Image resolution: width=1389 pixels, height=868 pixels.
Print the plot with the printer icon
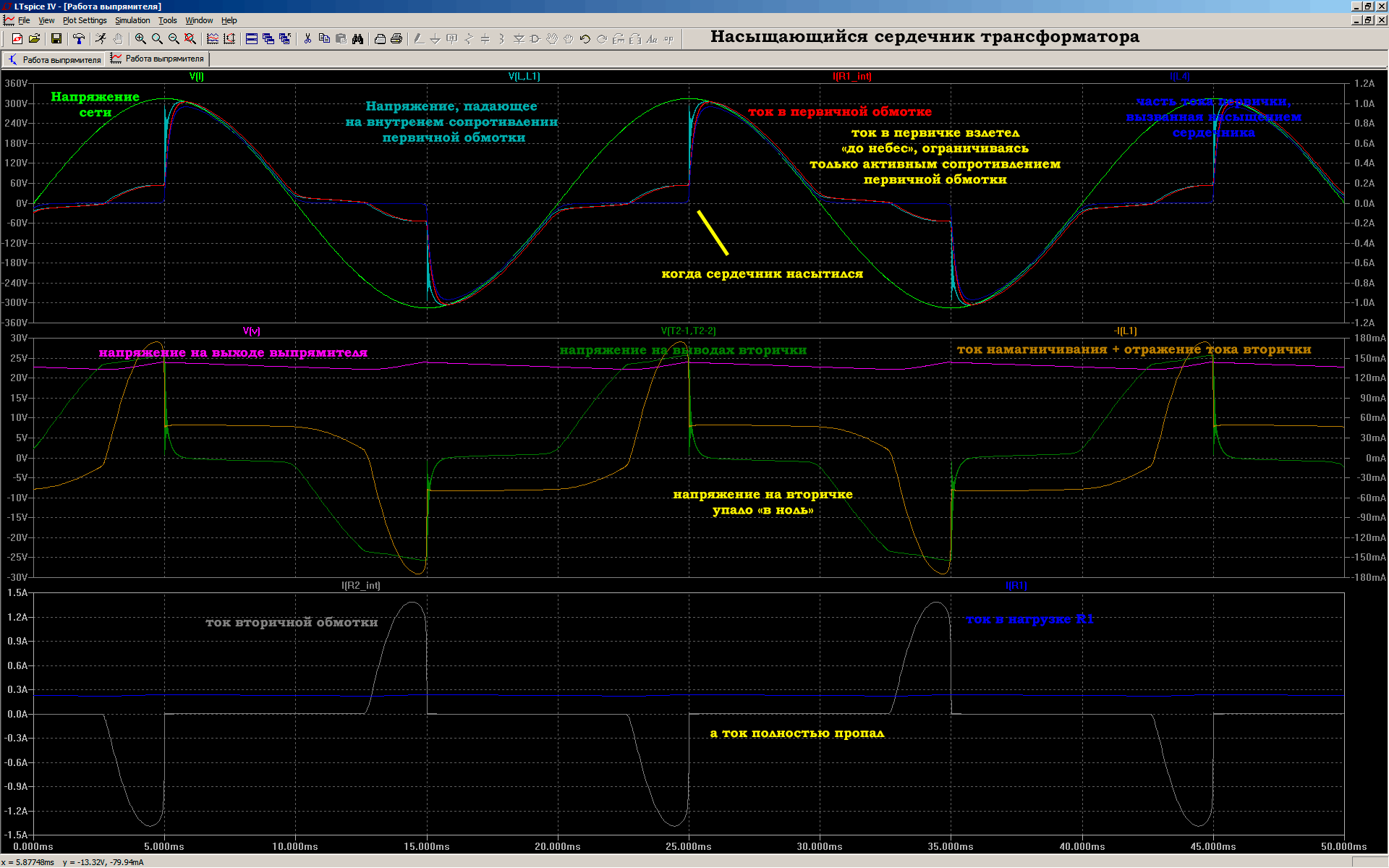[396, 39]
